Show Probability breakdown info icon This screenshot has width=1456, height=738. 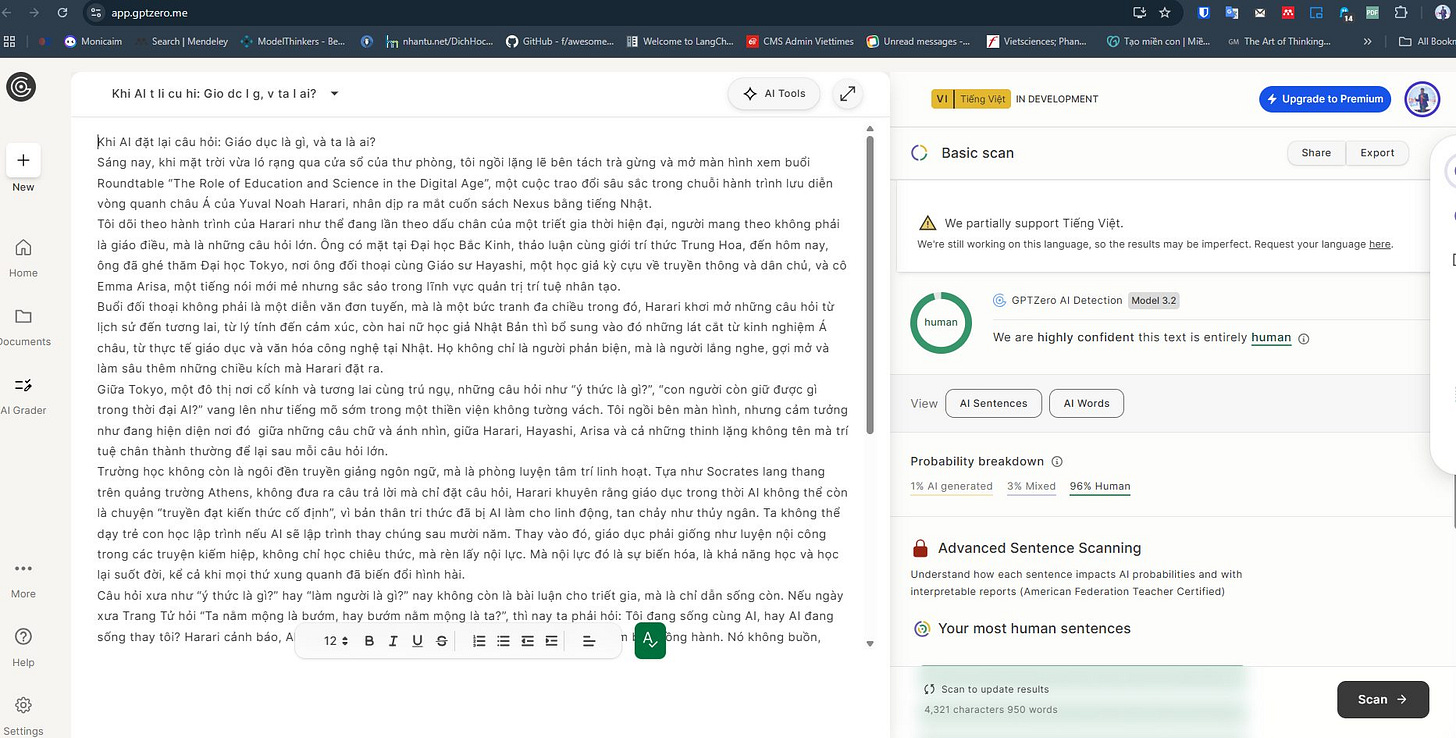1057,461
